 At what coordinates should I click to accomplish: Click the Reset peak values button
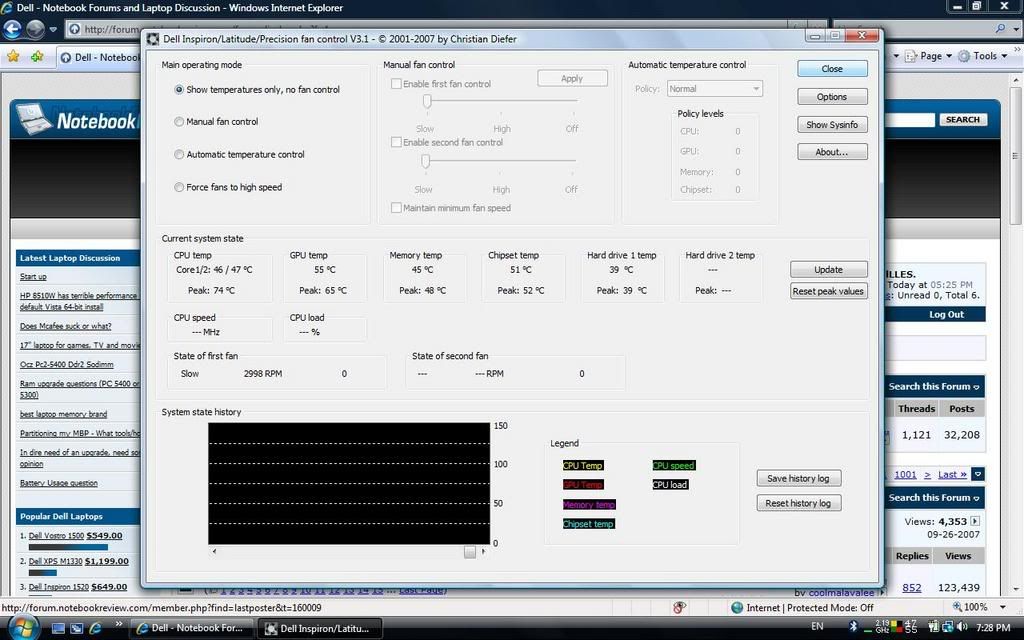829,291
